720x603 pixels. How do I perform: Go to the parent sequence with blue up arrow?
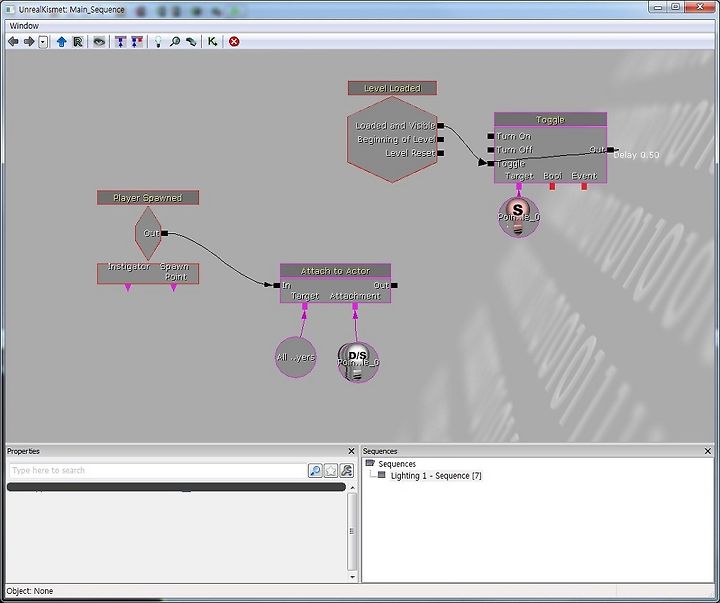click(x=62, y=42)
